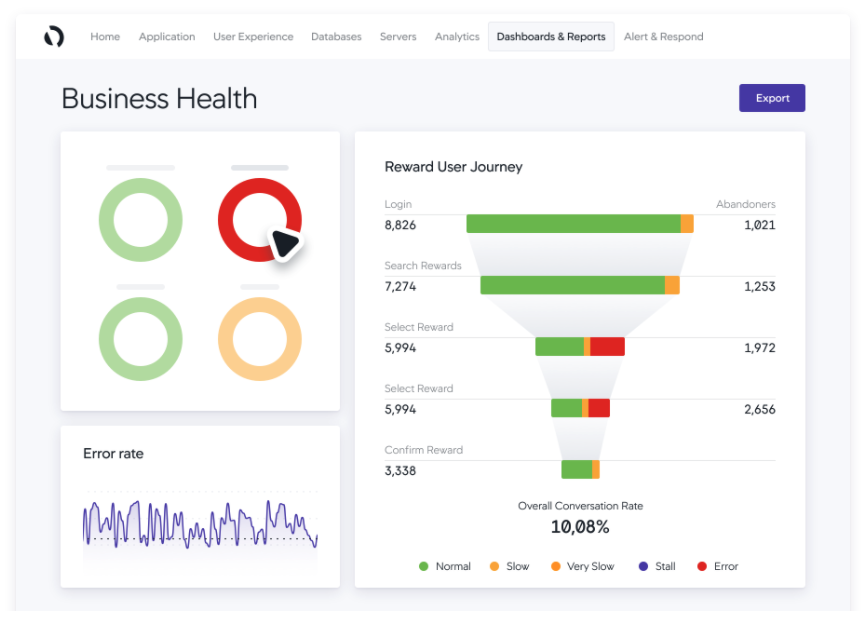This screenshot has width=865, height=625.
Task: Click the Slow legend dot
Action: [x=494, y=566]
